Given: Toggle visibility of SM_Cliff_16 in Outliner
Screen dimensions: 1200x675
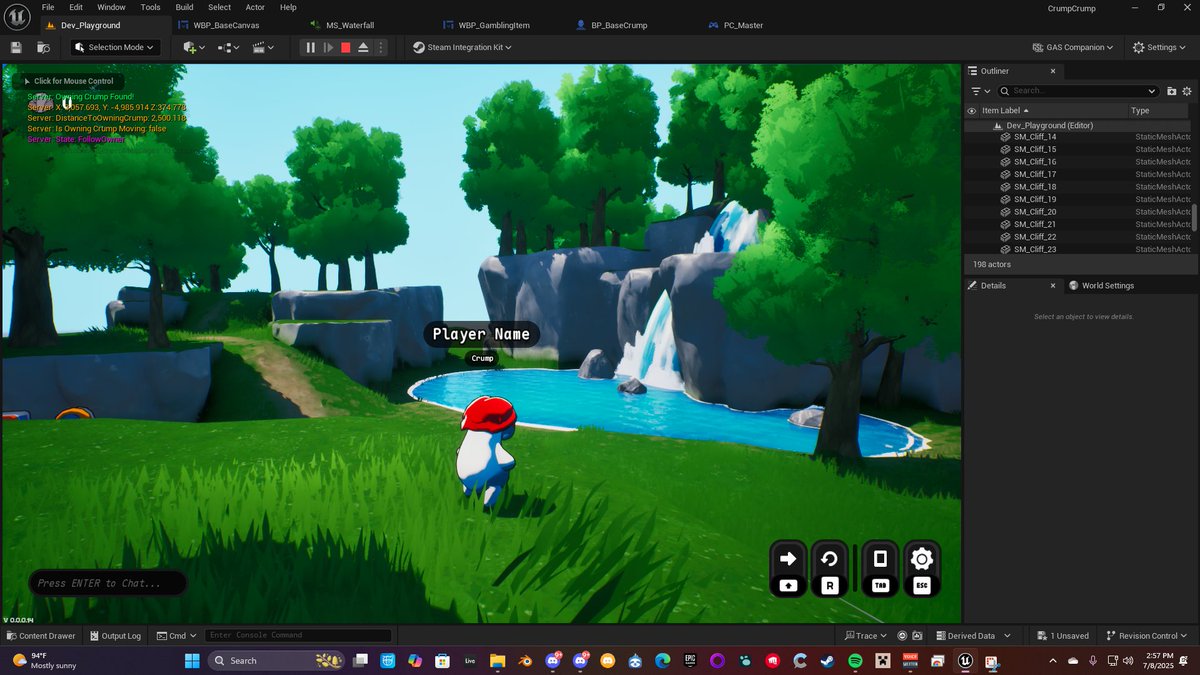Looking at the screenshot, I should [971, 161].
